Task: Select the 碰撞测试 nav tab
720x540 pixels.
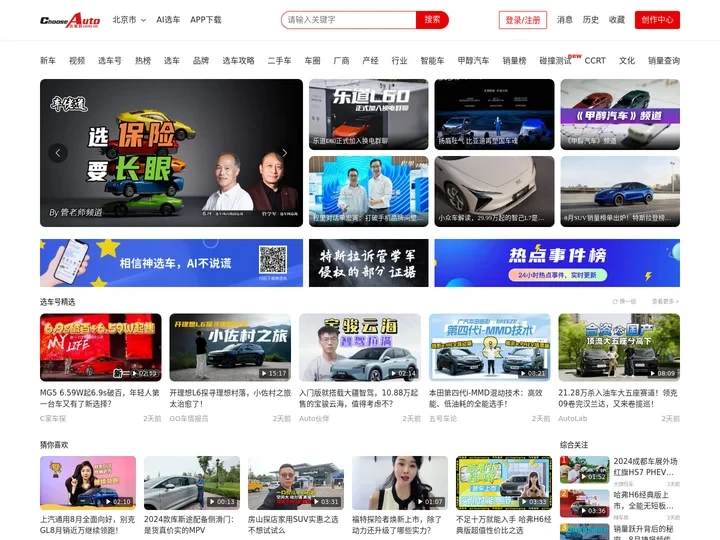Action: pos(555,61)
